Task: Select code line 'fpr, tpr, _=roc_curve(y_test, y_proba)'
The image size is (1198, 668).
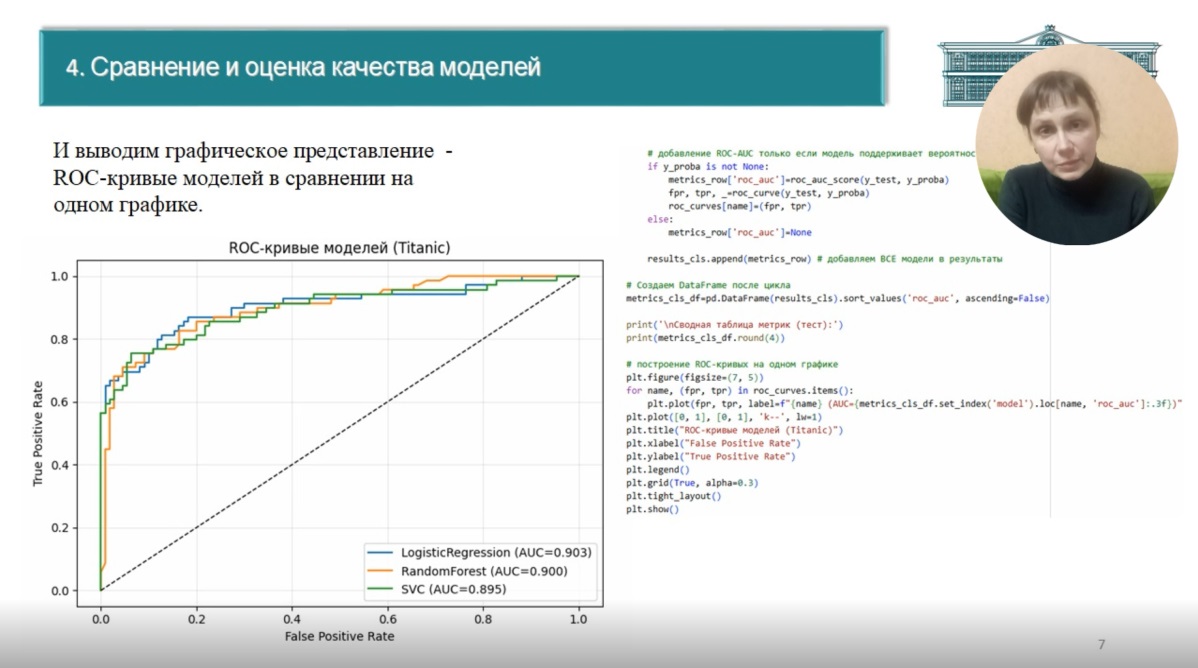Action: pos(769,193)
